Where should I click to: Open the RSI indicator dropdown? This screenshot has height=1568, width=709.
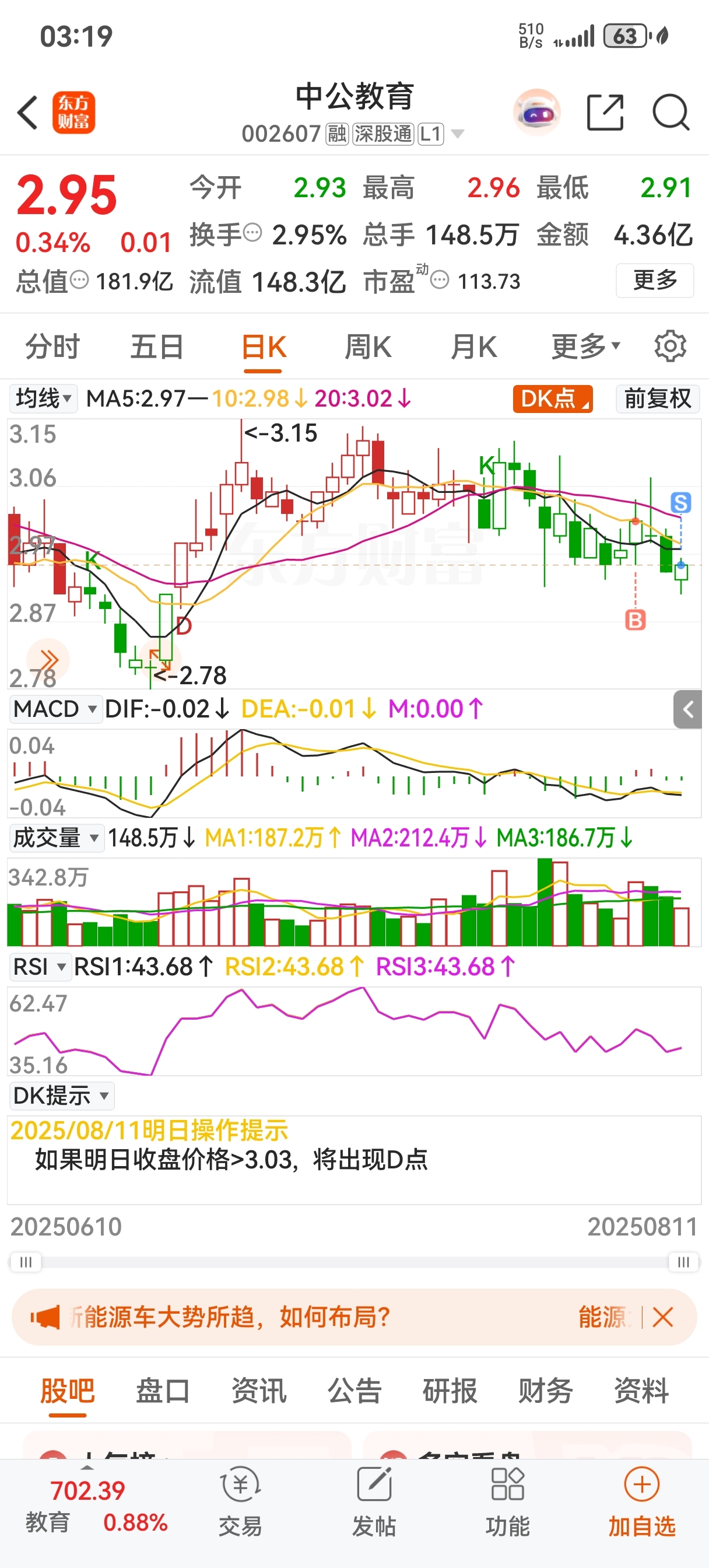[40, 967]
